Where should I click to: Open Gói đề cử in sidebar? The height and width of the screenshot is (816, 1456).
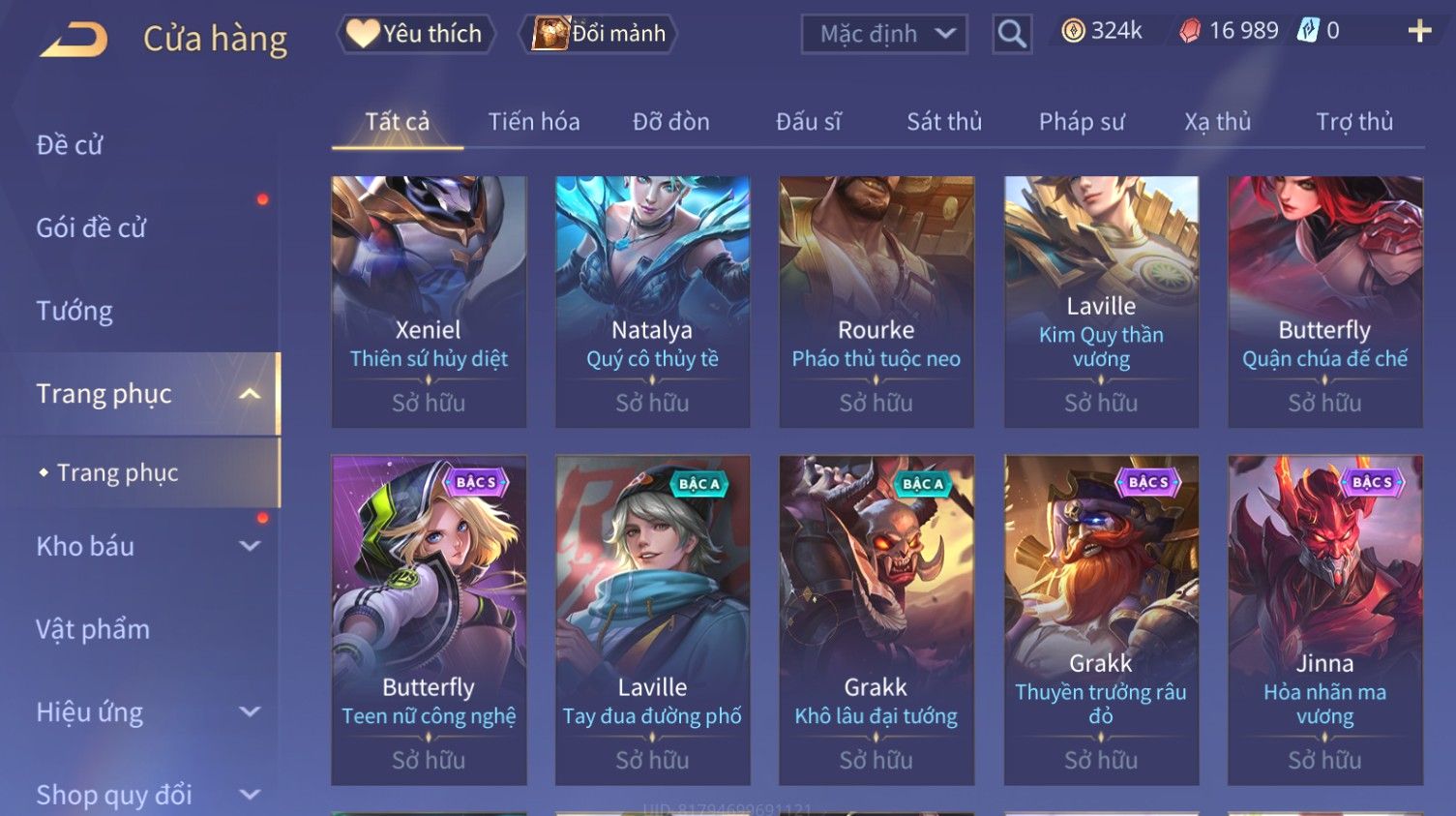tap(91, 228)
